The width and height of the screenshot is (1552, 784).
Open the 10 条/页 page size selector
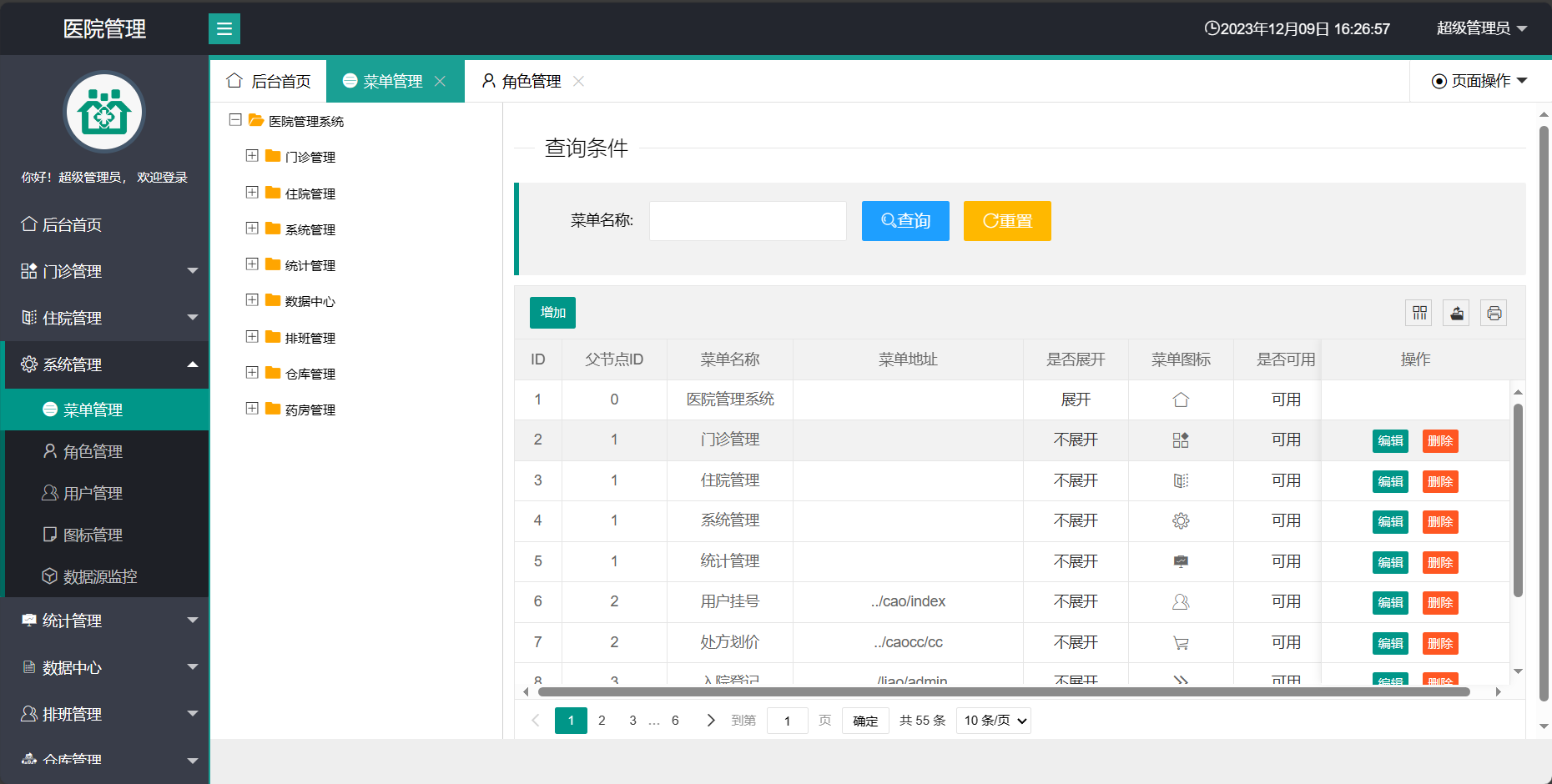[x=994, y=721]
